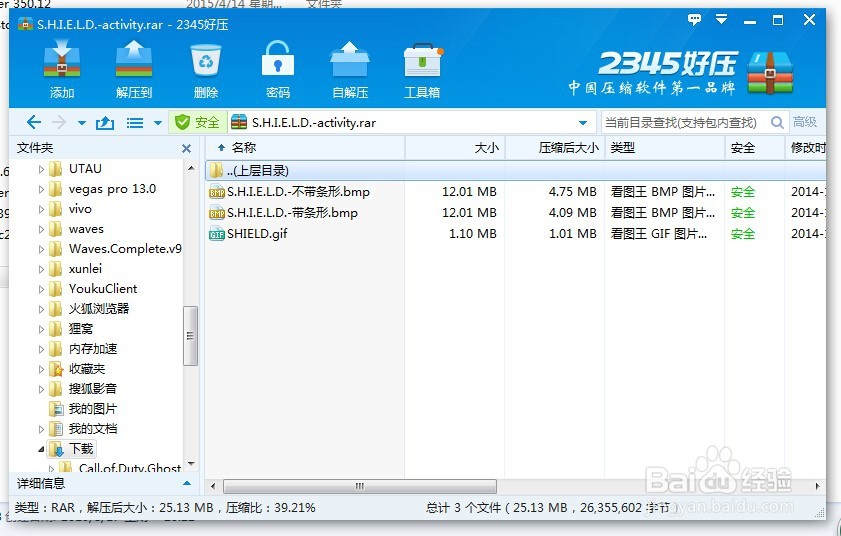
Task: Select the 搜狐影音 folder
Action: [x=93, y=388]
